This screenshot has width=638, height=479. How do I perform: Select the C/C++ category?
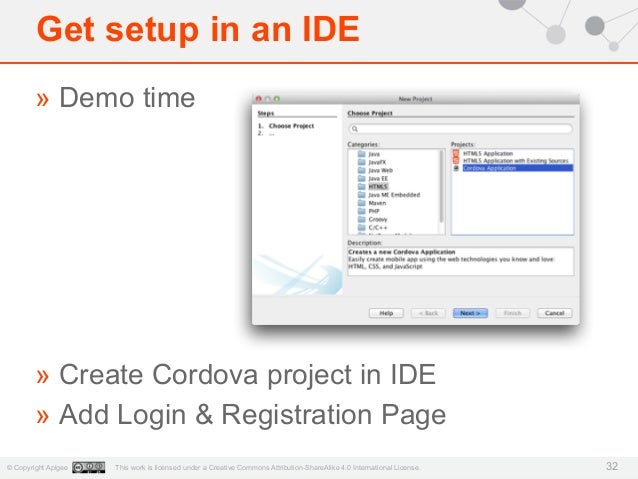pyautogui.click(x=378, y=227)
